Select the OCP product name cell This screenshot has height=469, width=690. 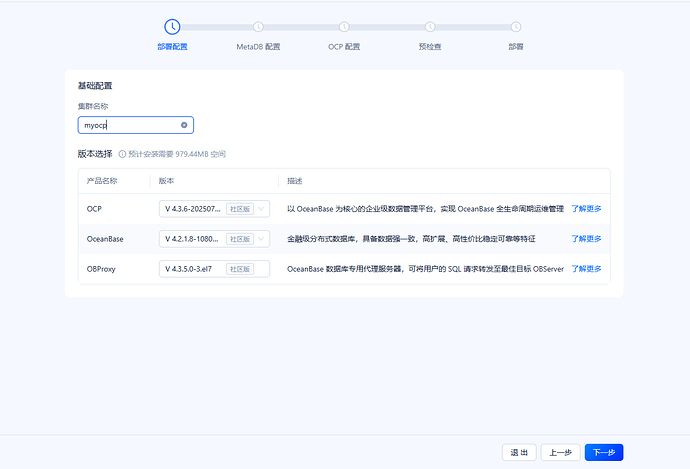pos(94,209)
